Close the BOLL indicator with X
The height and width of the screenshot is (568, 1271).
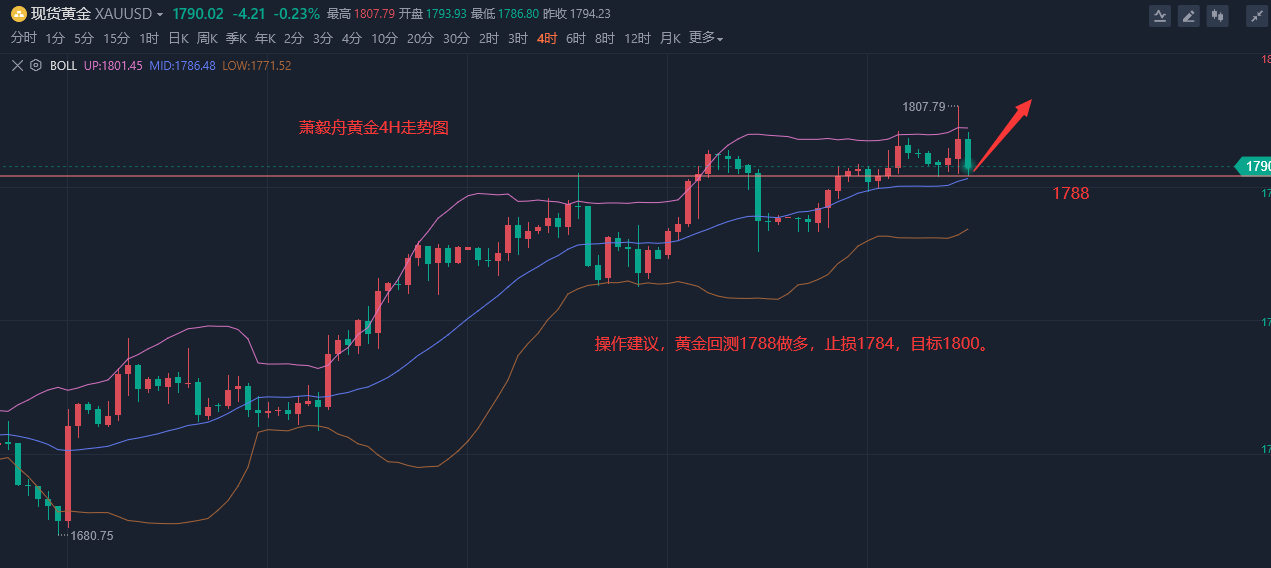[x=16, y=65]
